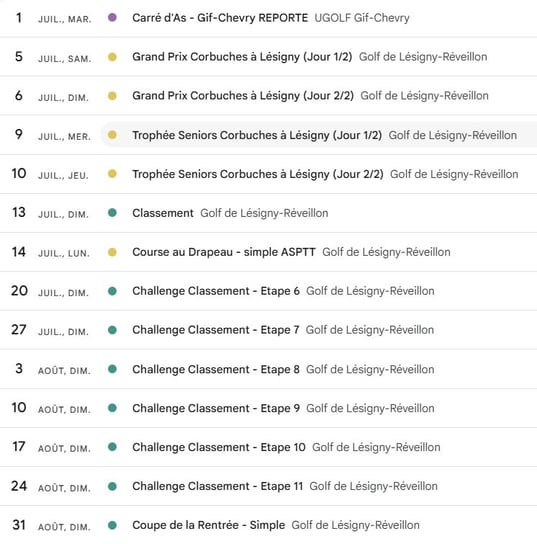Screen dimensions: 537x544
Task: Select date 31 AOÛT, DIM.
Action: [51, 526]
